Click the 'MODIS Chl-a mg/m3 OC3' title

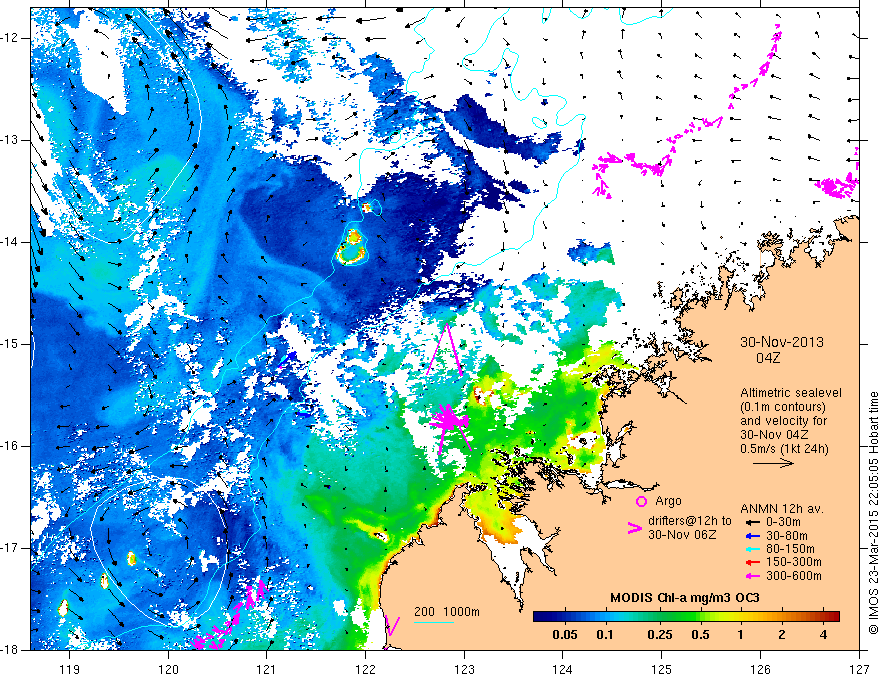[x=685, y=598]
